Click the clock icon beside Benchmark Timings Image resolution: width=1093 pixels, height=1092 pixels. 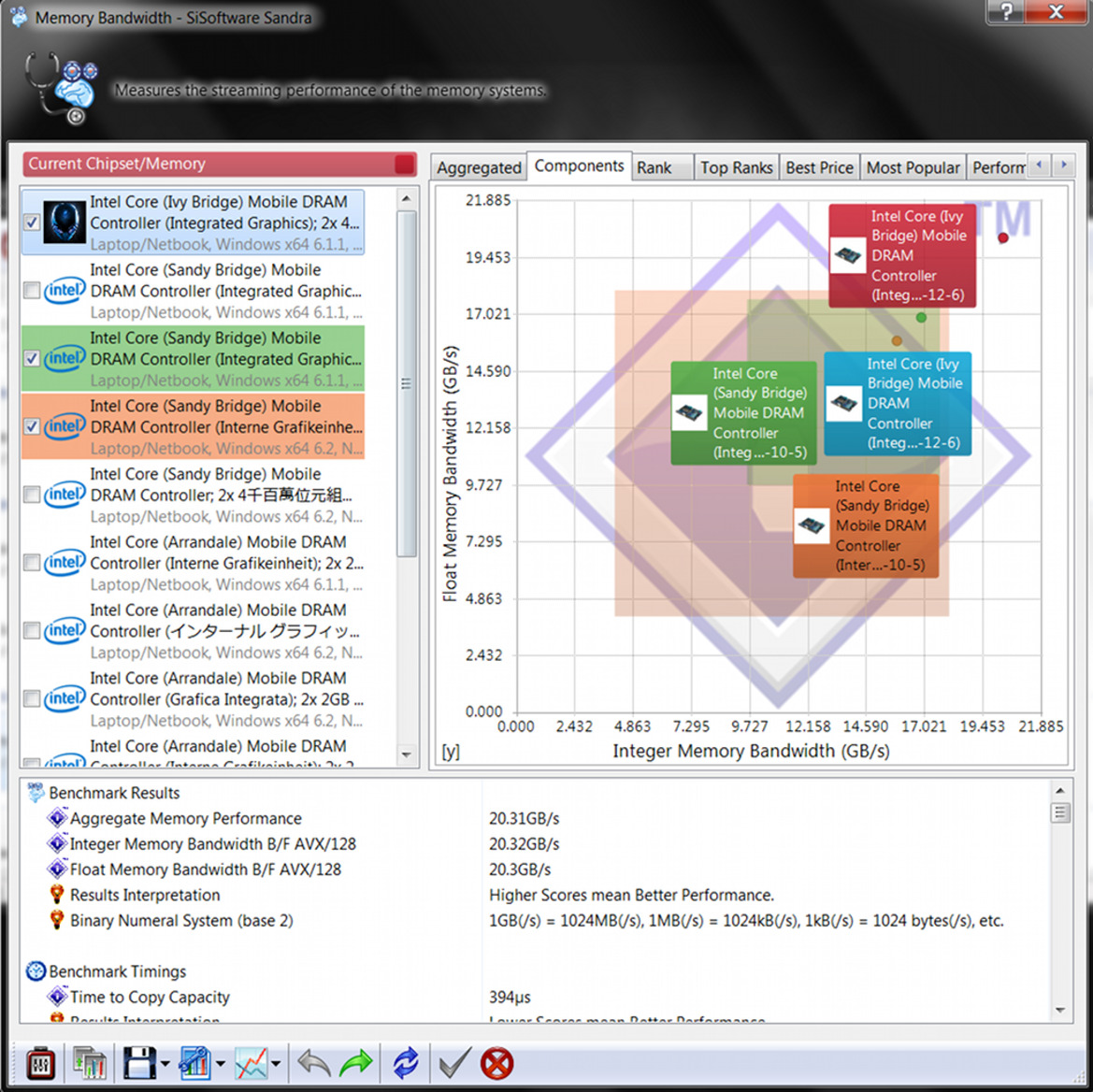[35, 970]
